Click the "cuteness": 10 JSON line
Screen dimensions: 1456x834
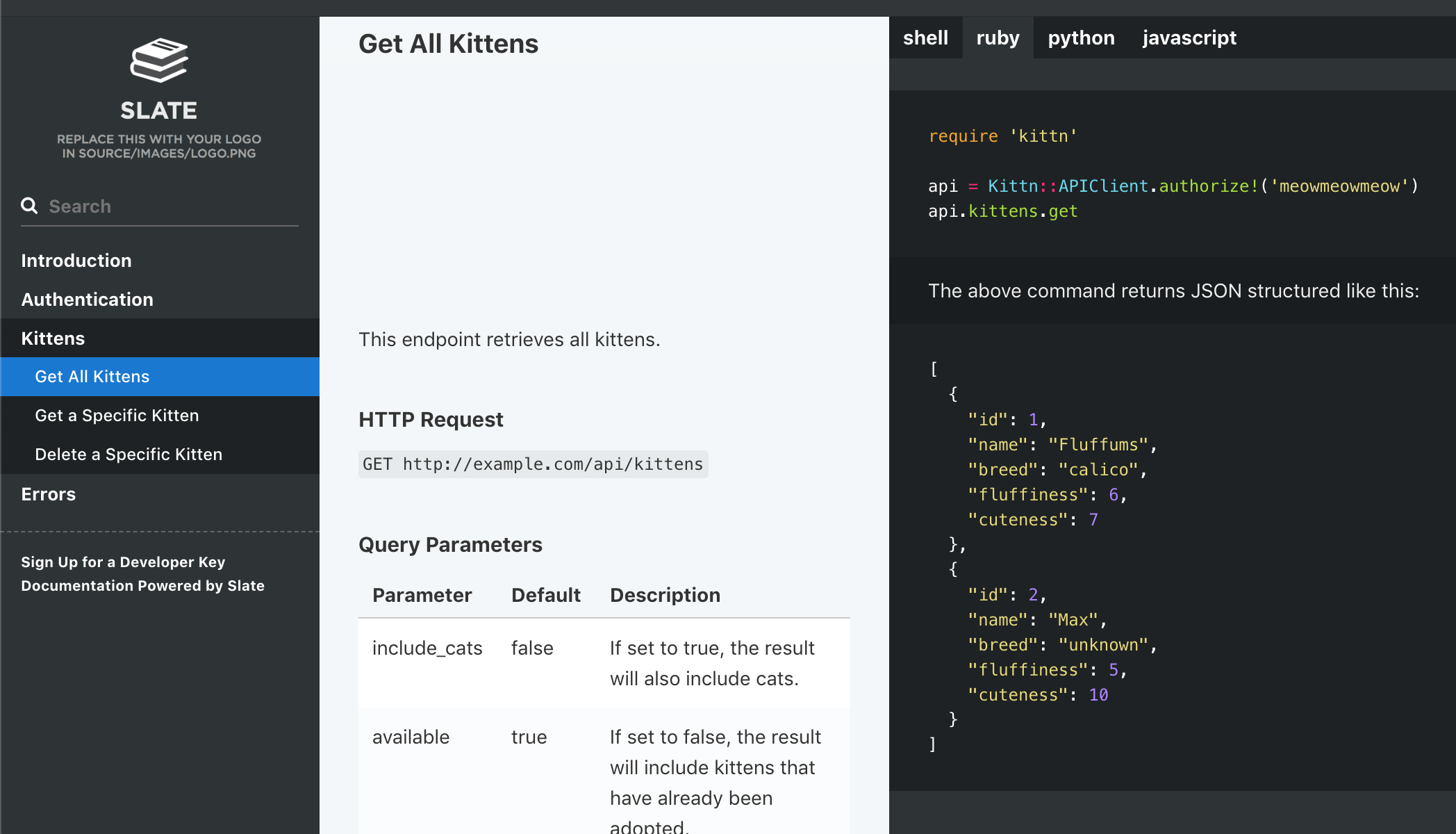click(x=1038, y=695)
